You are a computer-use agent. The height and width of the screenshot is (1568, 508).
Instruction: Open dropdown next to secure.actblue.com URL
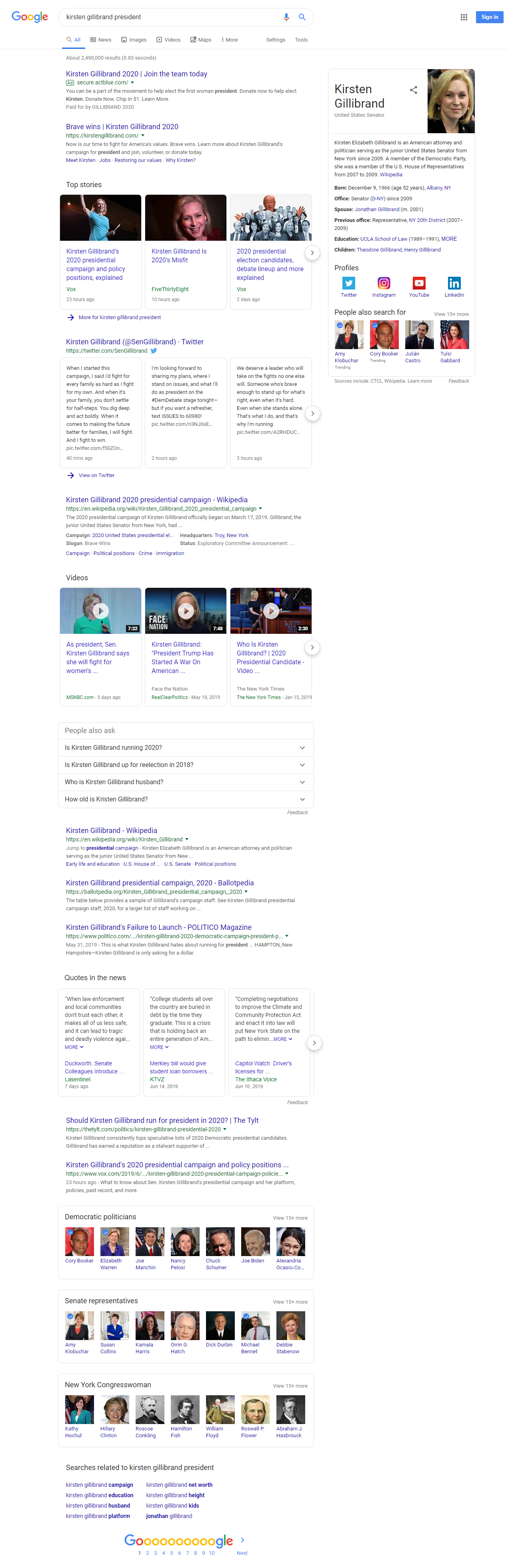point(132,83)
